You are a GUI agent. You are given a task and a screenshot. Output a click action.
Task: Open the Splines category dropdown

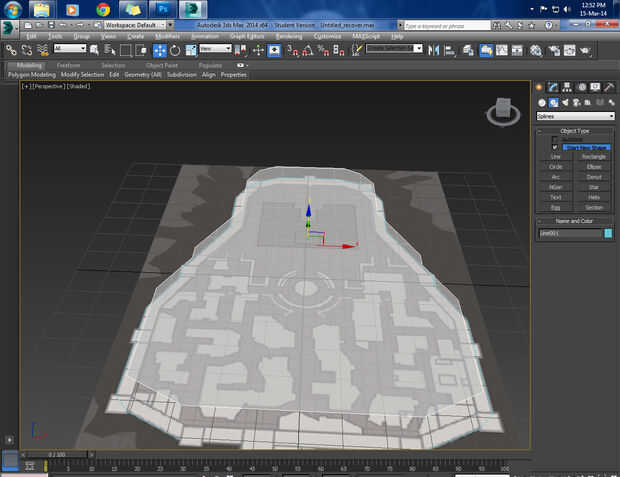pos(574,116)
